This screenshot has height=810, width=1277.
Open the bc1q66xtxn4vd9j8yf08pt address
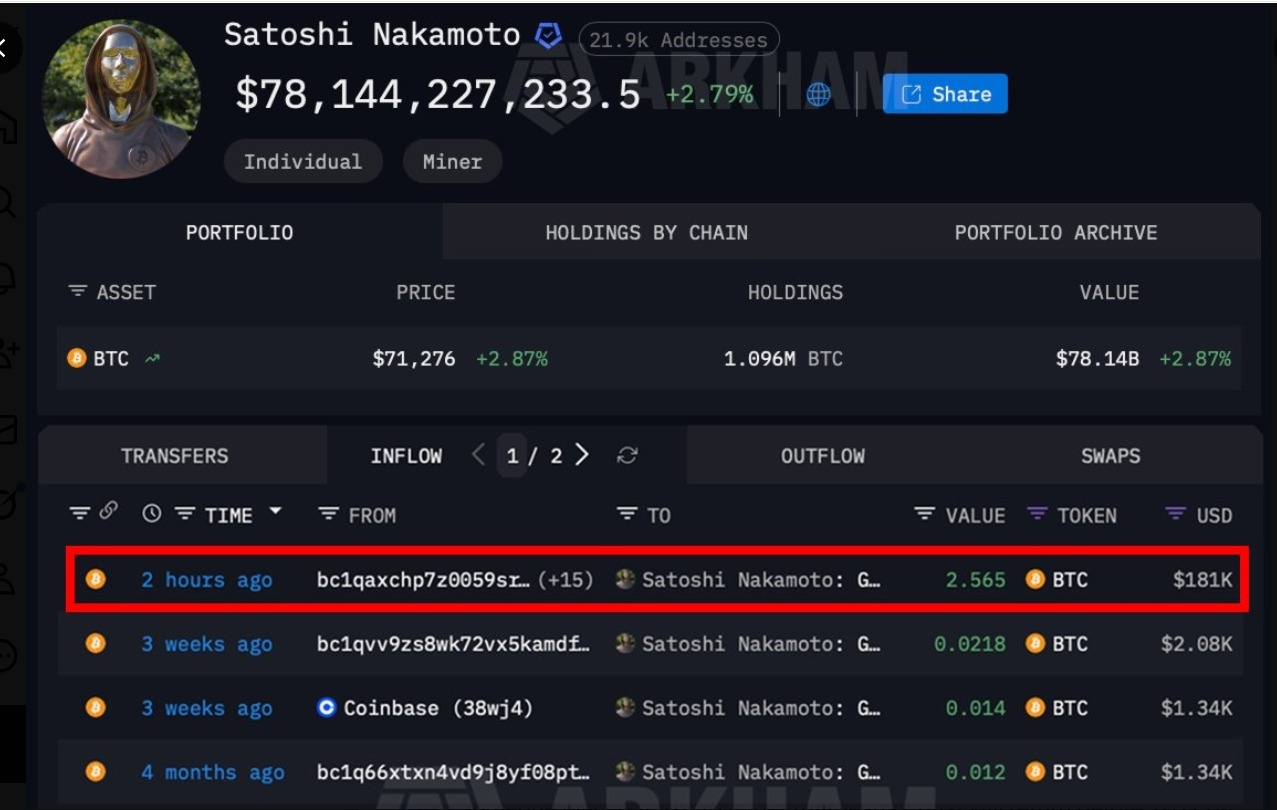[454, 772]
